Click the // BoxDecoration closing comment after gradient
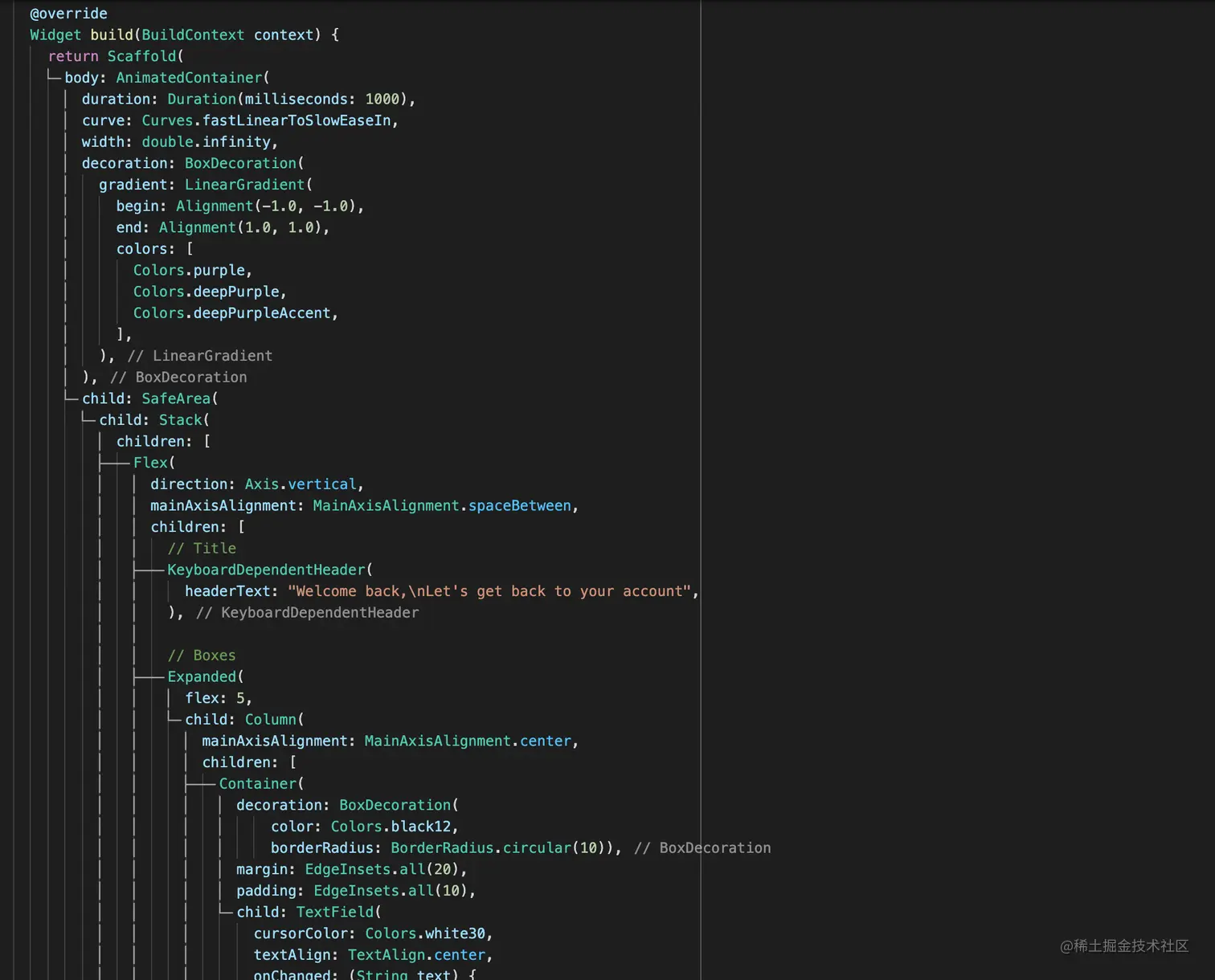 click(x=178, y=378)
